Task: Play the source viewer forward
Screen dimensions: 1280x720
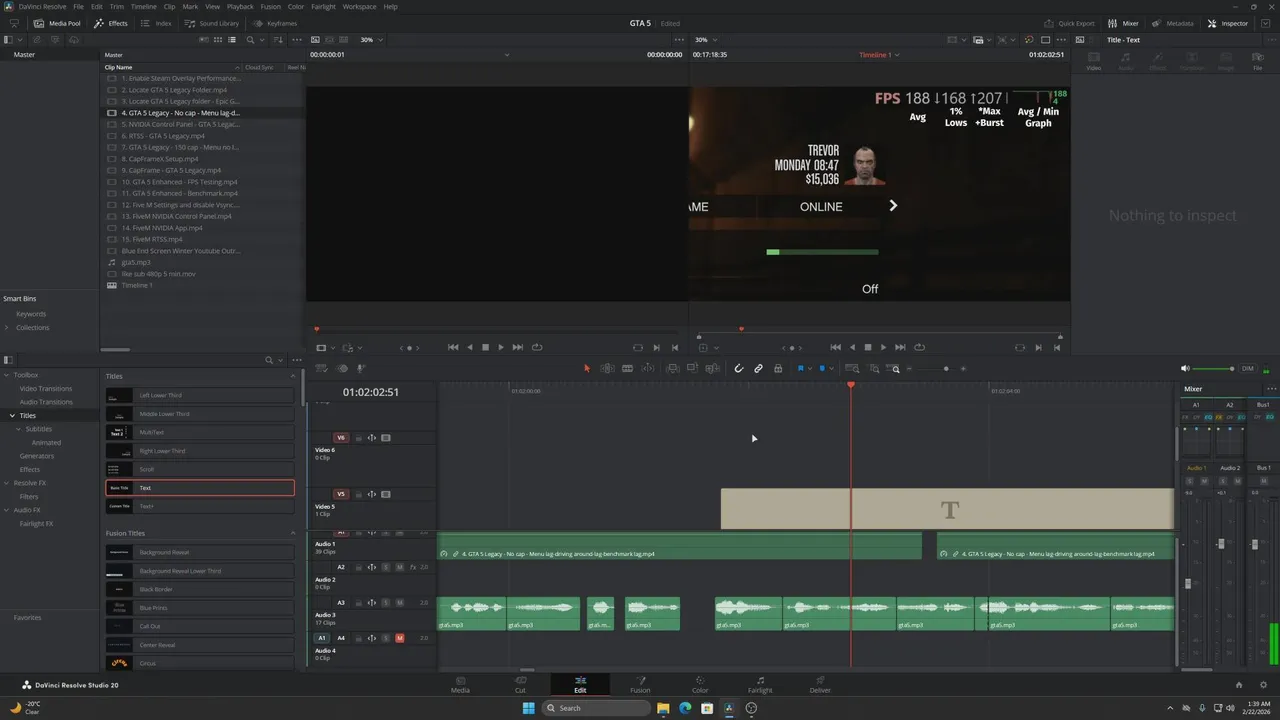Action: tap(501, 347)
